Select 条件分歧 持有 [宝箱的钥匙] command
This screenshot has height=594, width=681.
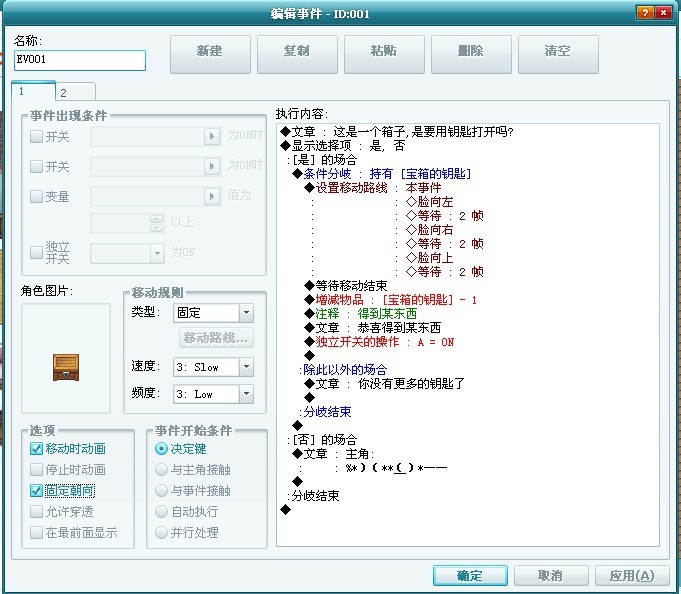[382, 174]
